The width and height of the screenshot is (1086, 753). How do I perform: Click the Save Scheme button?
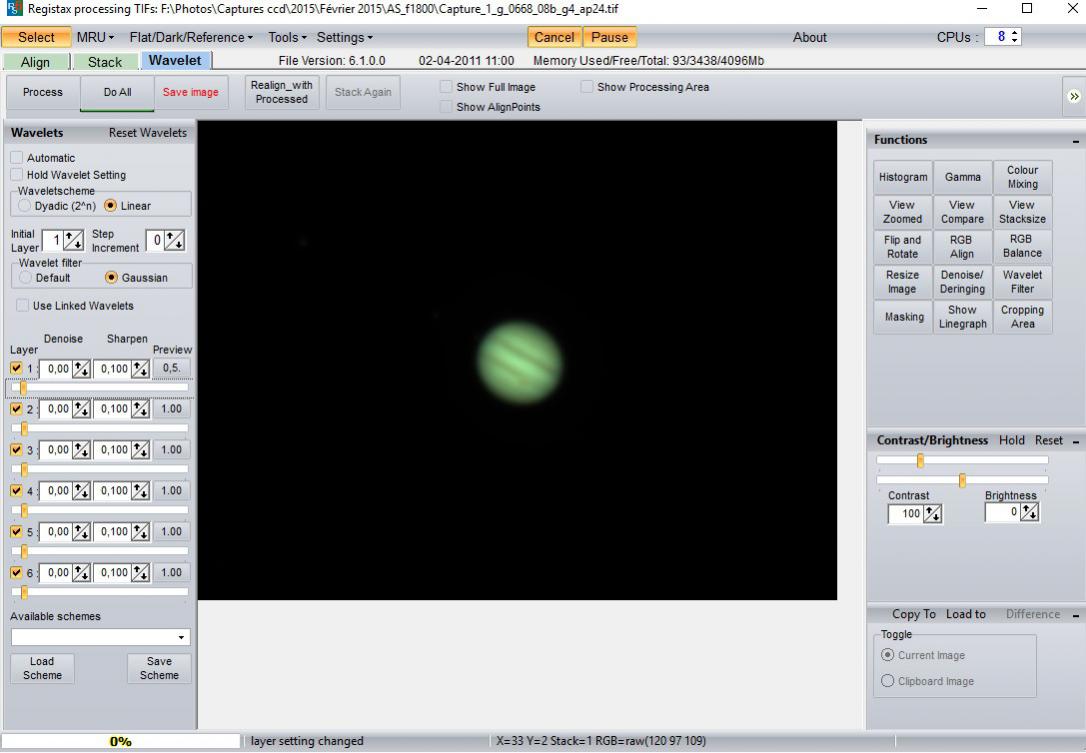point(159,668)
